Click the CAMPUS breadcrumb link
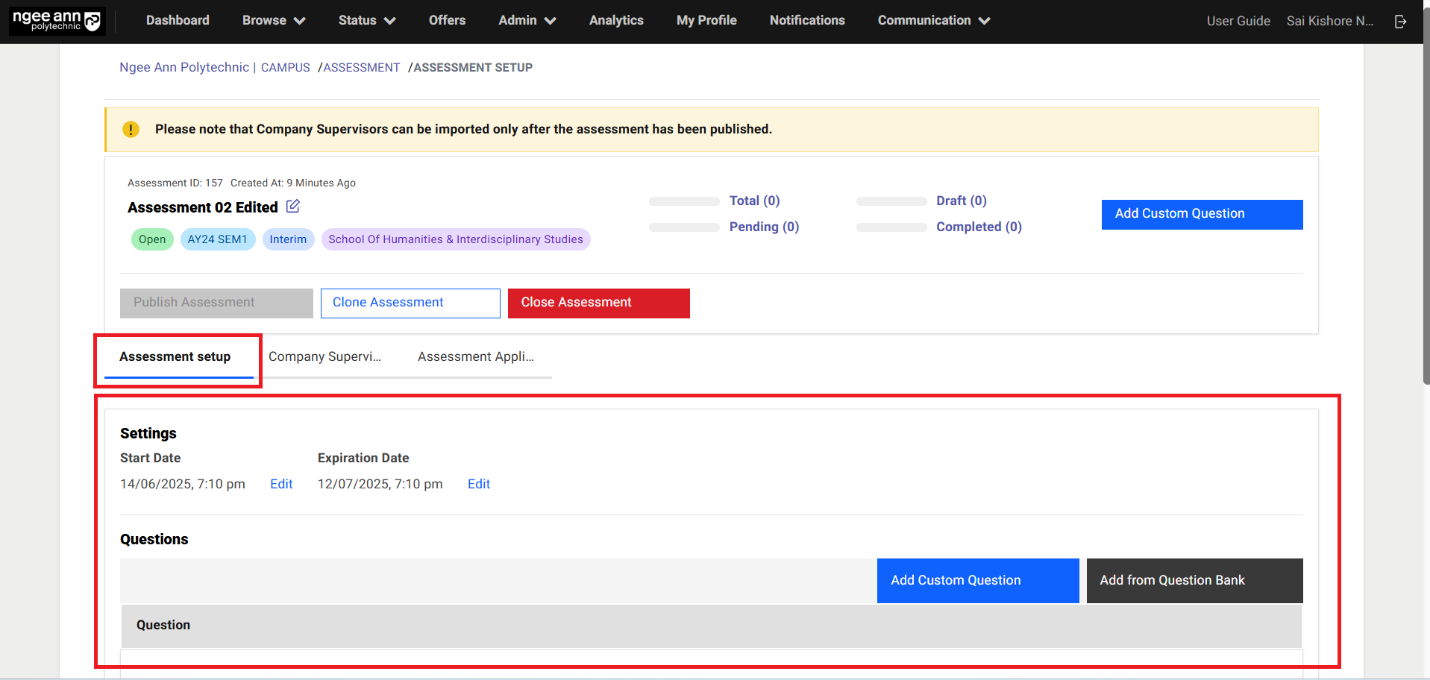 pyautogui.click(x=285, y=68)
